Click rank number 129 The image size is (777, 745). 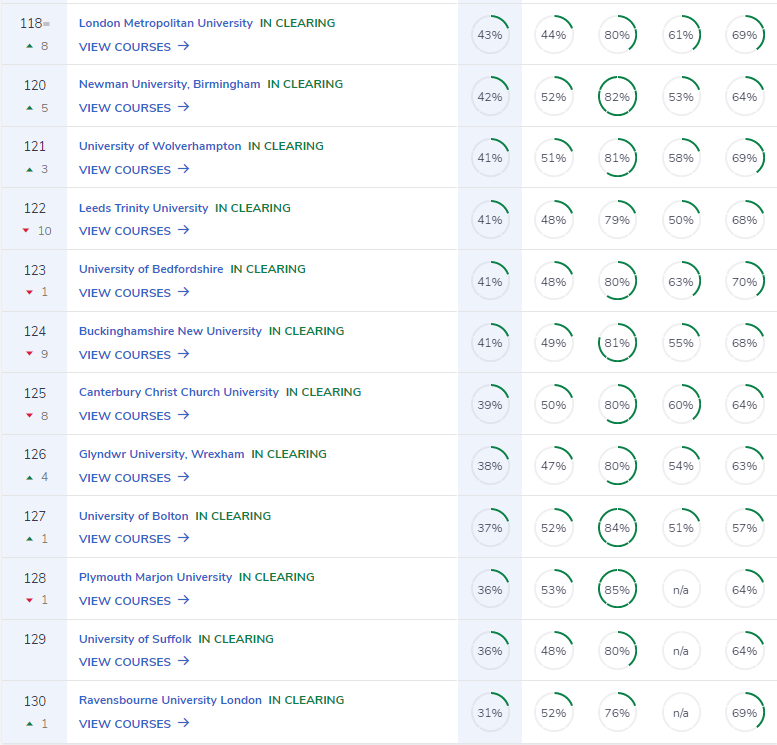tap(35, 639)
